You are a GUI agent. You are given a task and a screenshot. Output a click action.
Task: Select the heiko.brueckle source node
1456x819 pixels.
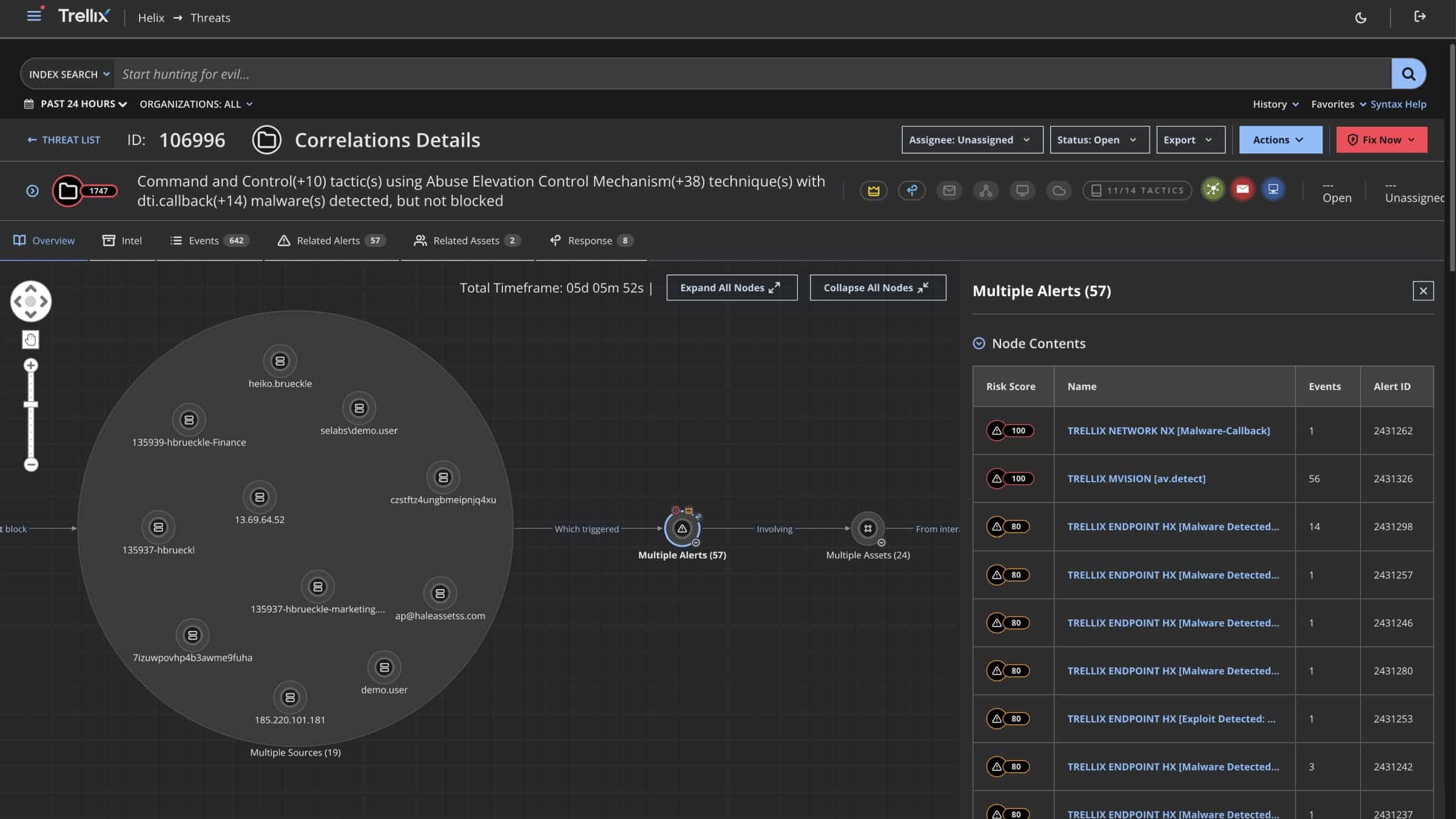pyautogui.click(x=280, y=361)
